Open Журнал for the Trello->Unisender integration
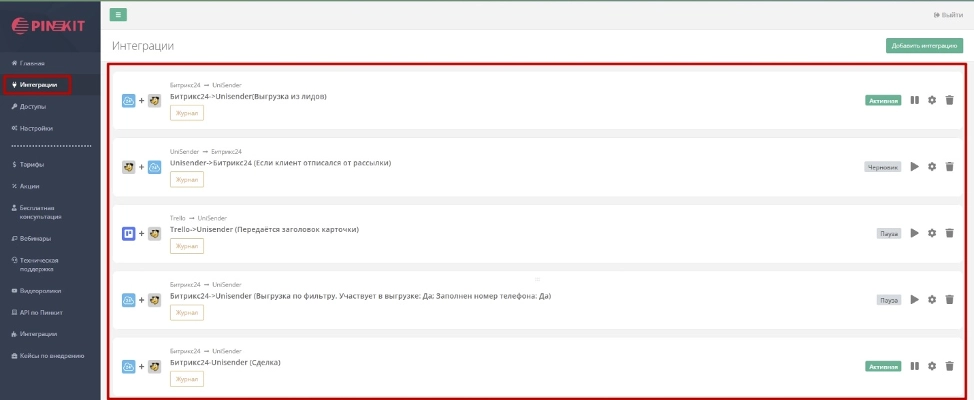974x400 pixels. pos(187,246)
